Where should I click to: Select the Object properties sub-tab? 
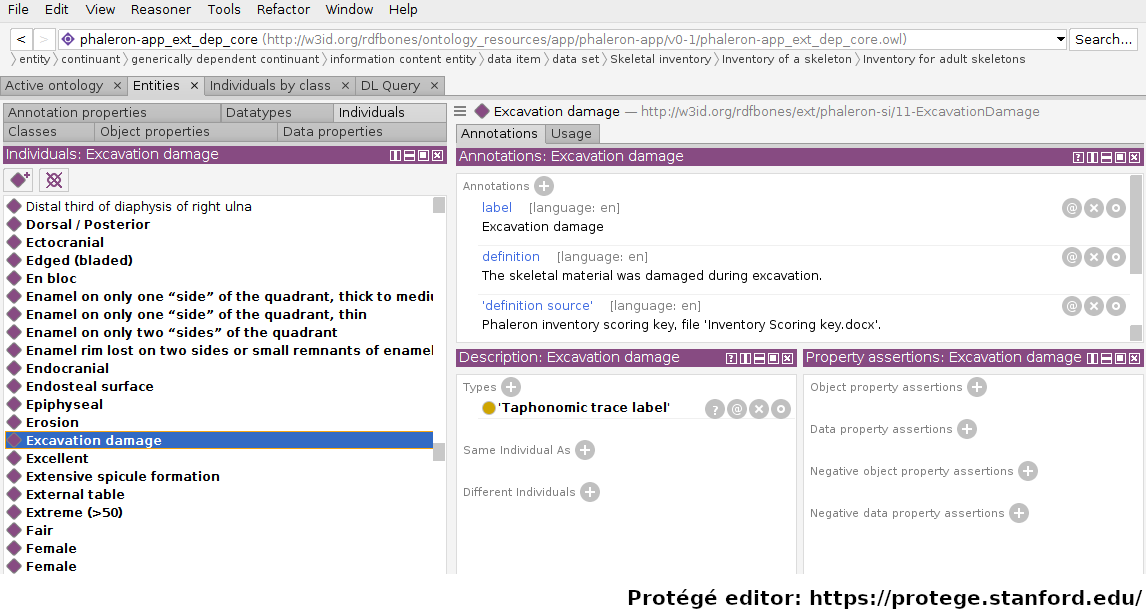pos(186,132)
